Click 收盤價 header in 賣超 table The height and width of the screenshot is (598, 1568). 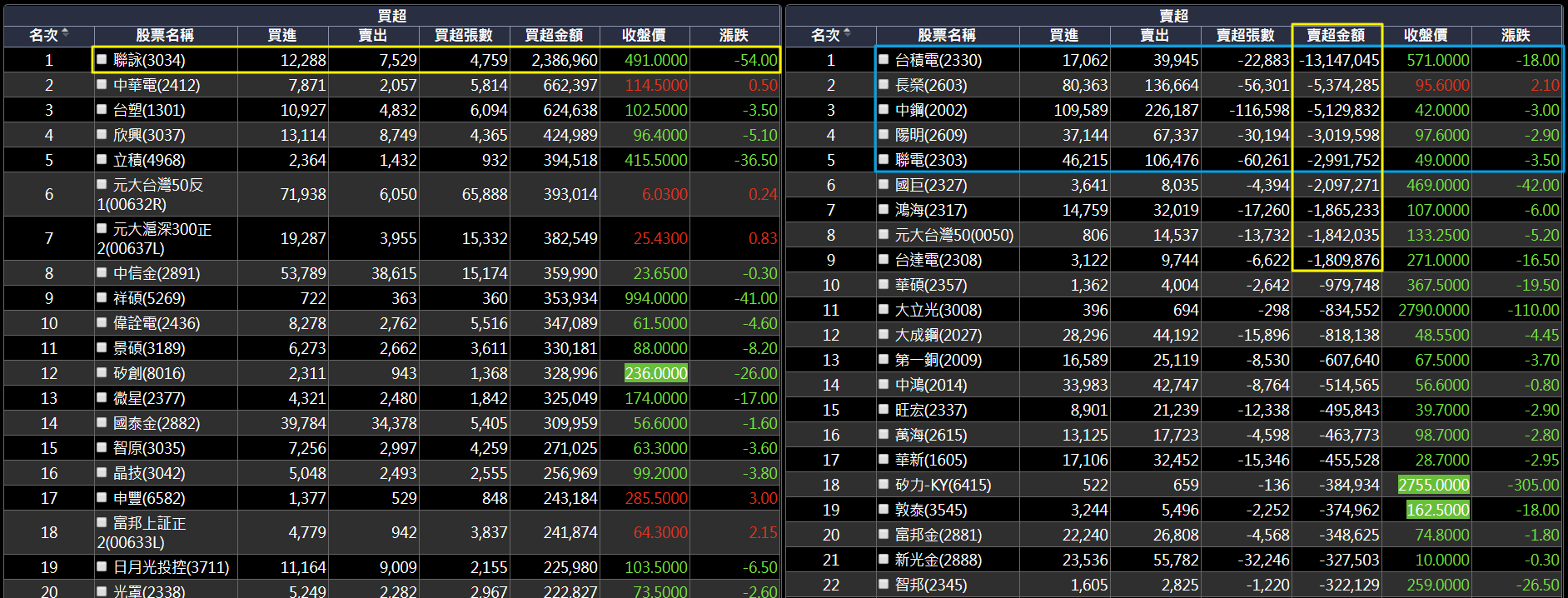point(1426,35)
